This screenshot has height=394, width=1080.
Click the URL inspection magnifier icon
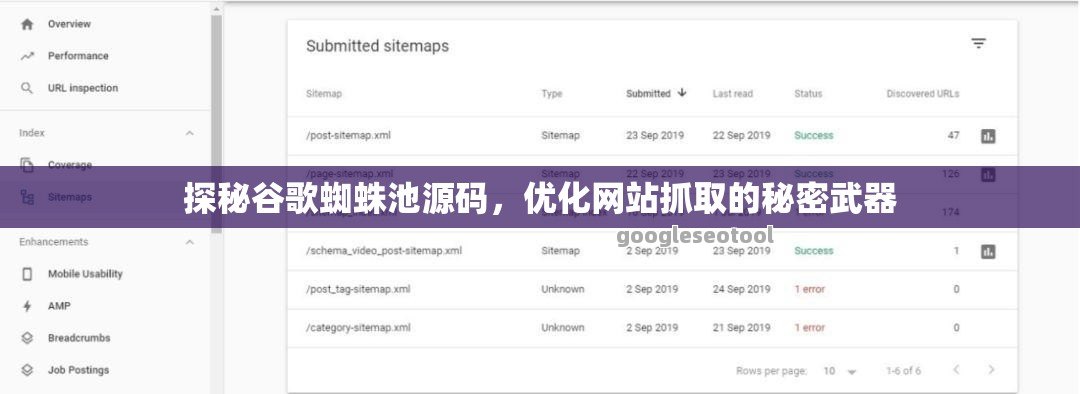(27, 88)
